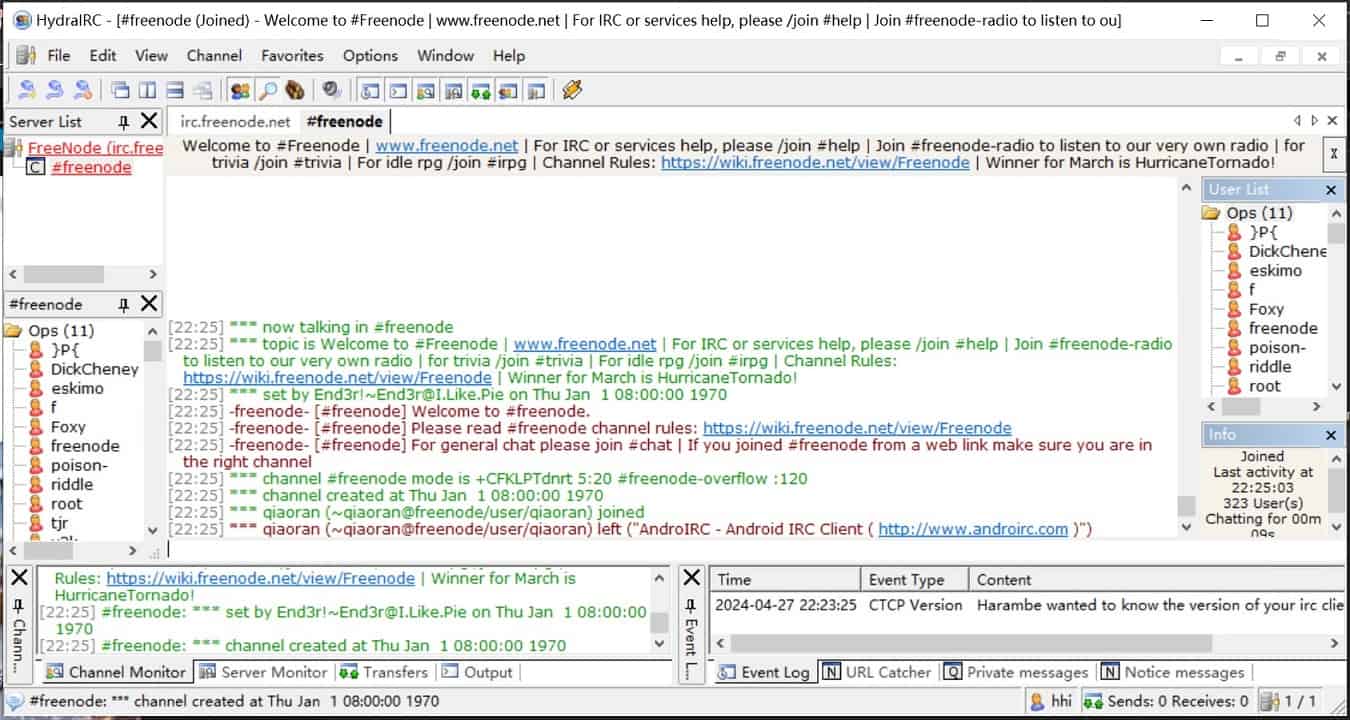Collapse the FreeNode server tree node
Screen dimensions: 1350x720
tap(13, 148)
